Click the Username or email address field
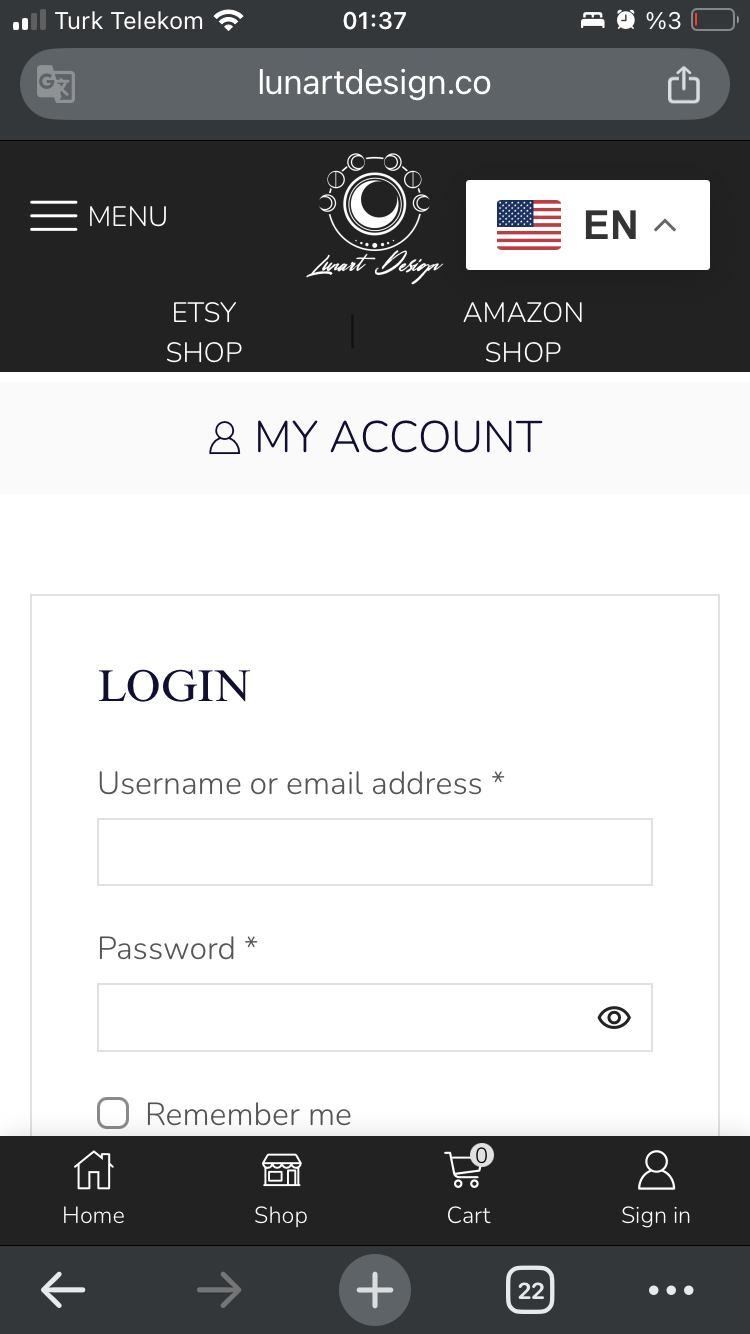Screen dimensions: 750x1334 pos(375,852)
